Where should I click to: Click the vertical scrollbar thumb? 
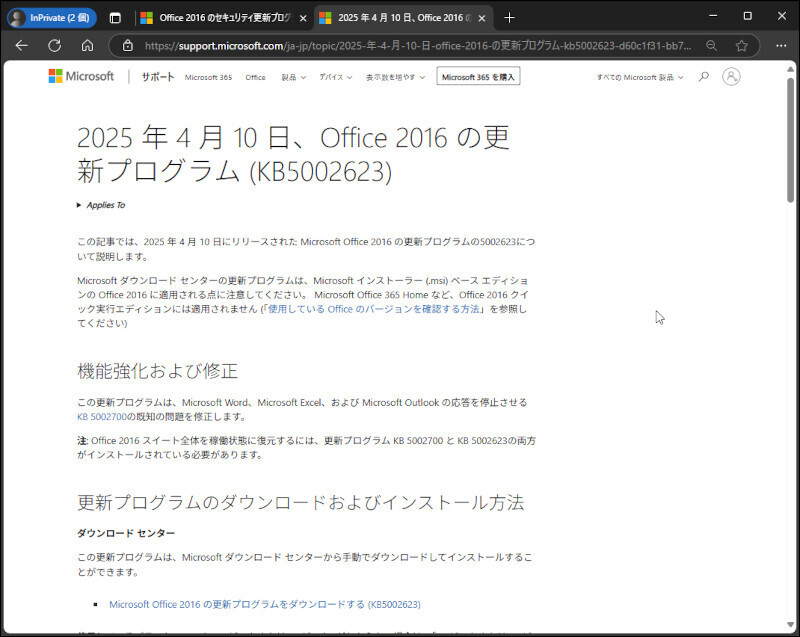790,140
